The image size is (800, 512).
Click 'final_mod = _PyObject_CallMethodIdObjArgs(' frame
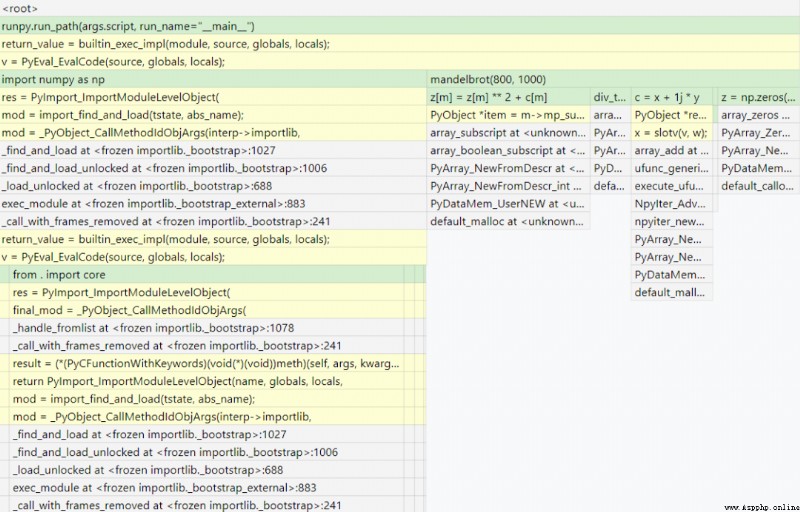[x=206, y=310]
